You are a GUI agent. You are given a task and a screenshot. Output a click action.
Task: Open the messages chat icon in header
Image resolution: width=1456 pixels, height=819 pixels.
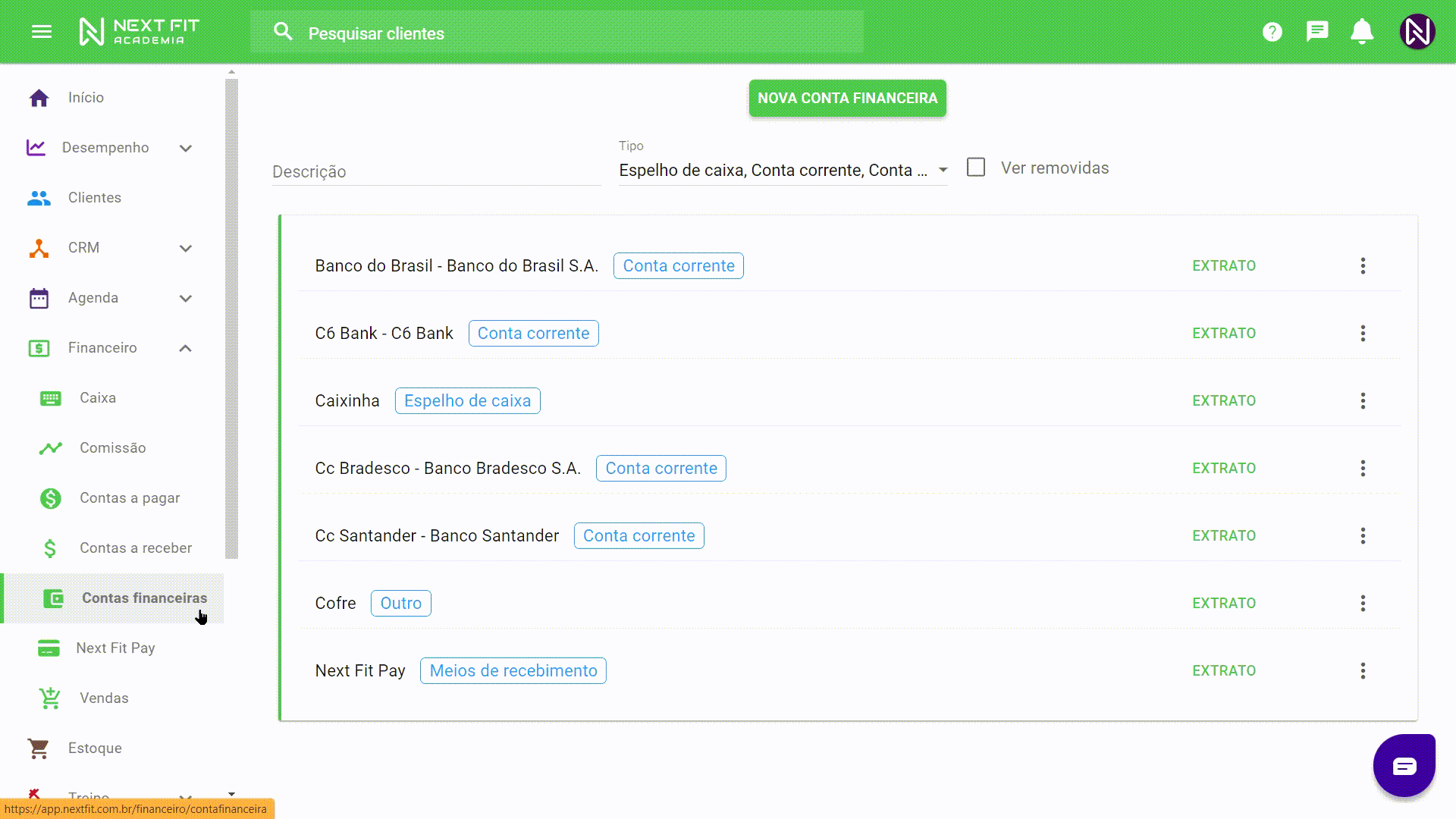pyautogui.click(x=1317, y=32)
